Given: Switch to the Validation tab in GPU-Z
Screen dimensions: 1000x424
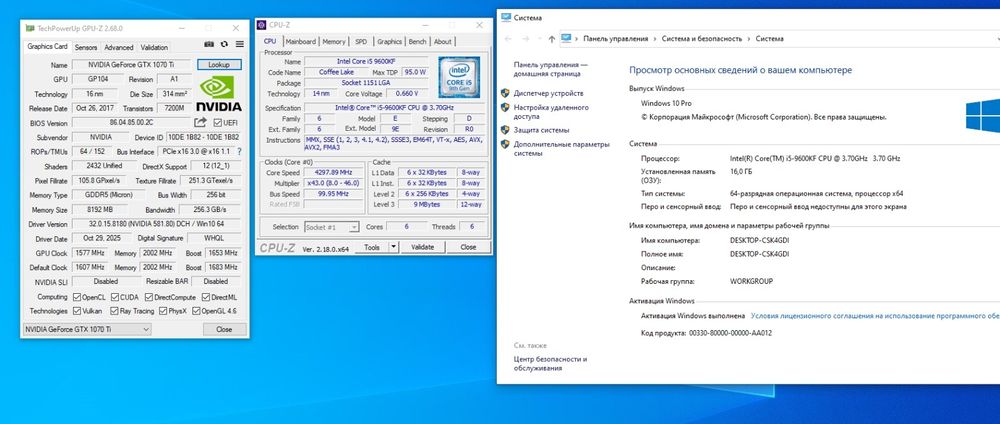Looking at the screenshot, I should 154,47.
